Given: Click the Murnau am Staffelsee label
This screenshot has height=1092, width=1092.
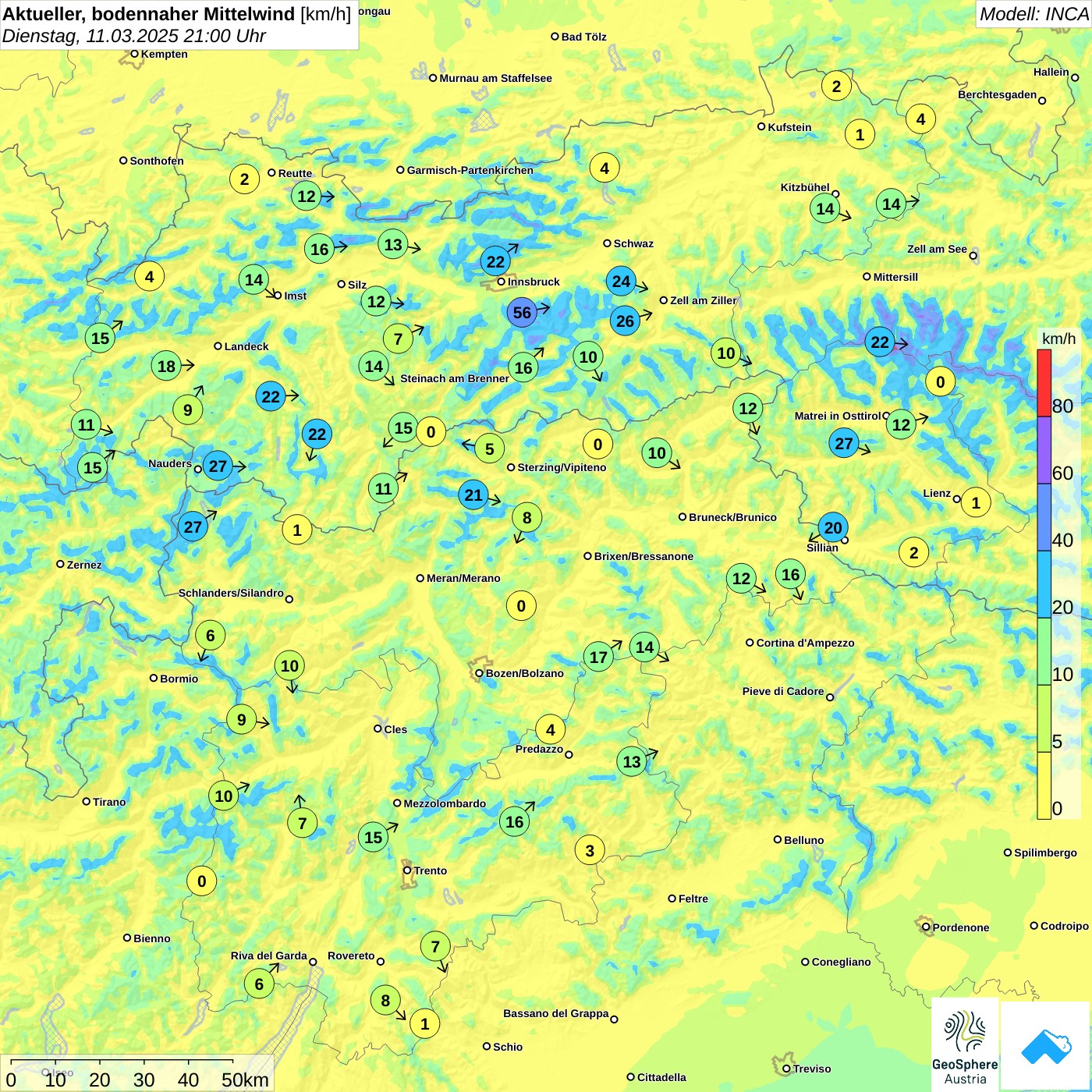Looking at the screenshot, I should [x=495, y=78].
